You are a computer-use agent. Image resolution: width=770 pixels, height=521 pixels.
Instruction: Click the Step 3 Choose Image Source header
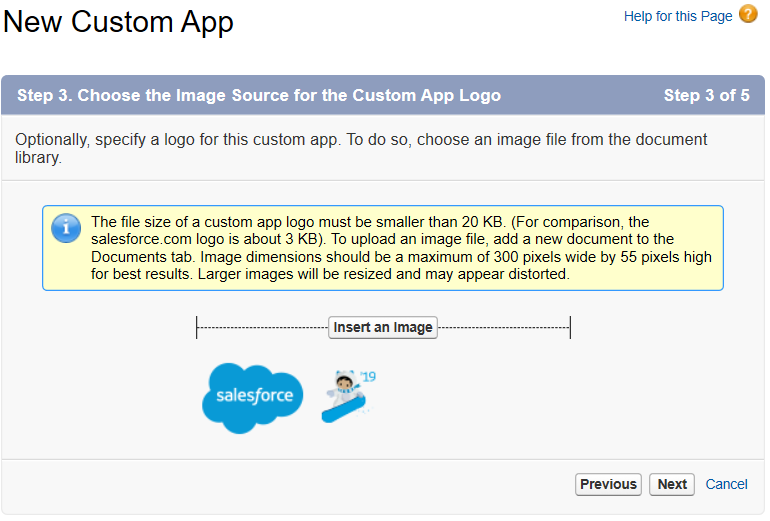click(x=259, y=95)
